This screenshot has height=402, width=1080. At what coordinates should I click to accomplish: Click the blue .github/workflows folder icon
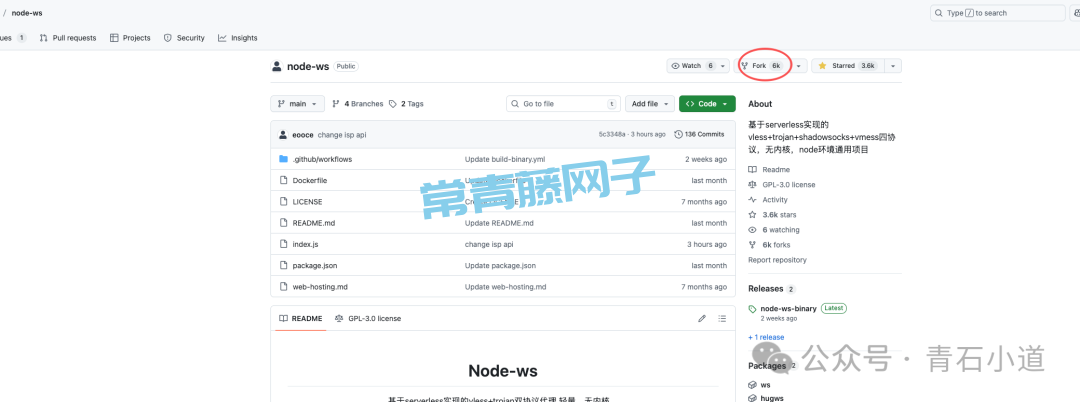pos(283,159)
